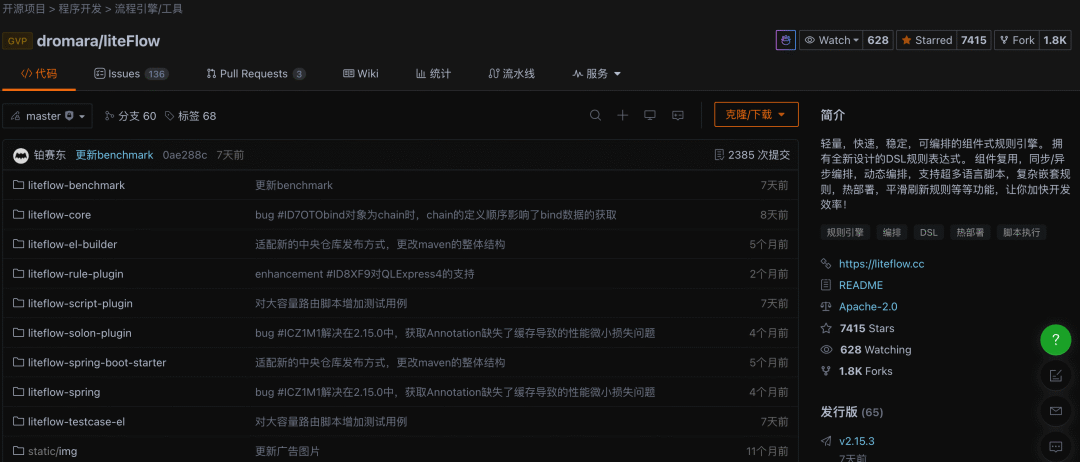Click folder icon of liteflow-solon-plugin row
Image resolution: width=1080 pixels, height=462 pixels.
pyautogui.click(x=19, y=333)
